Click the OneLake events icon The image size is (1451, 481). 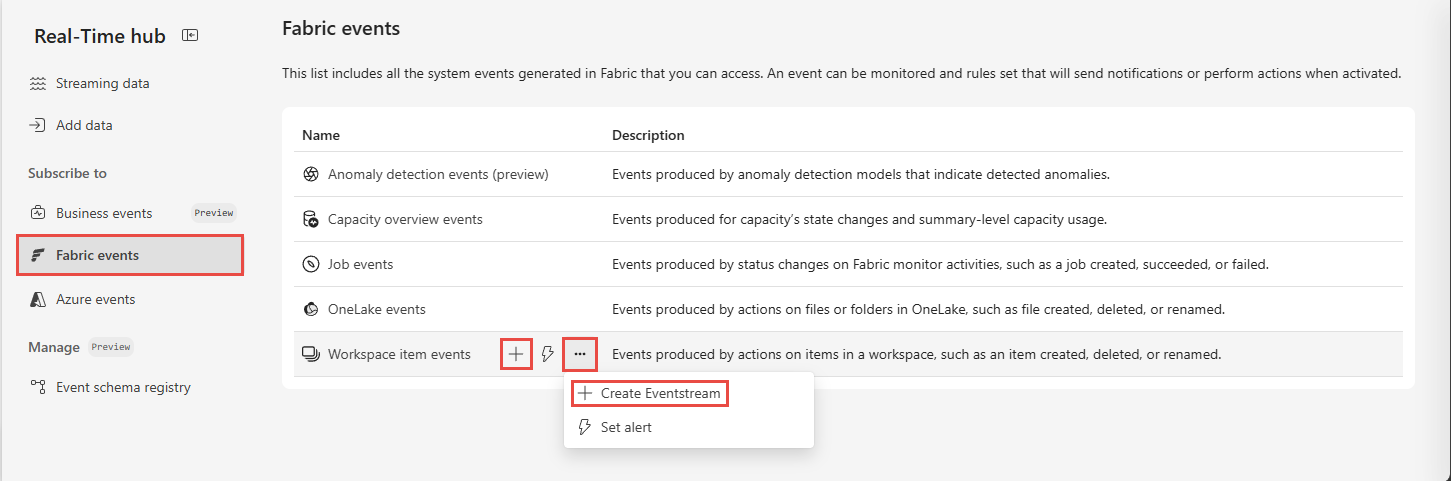point(310,309)
